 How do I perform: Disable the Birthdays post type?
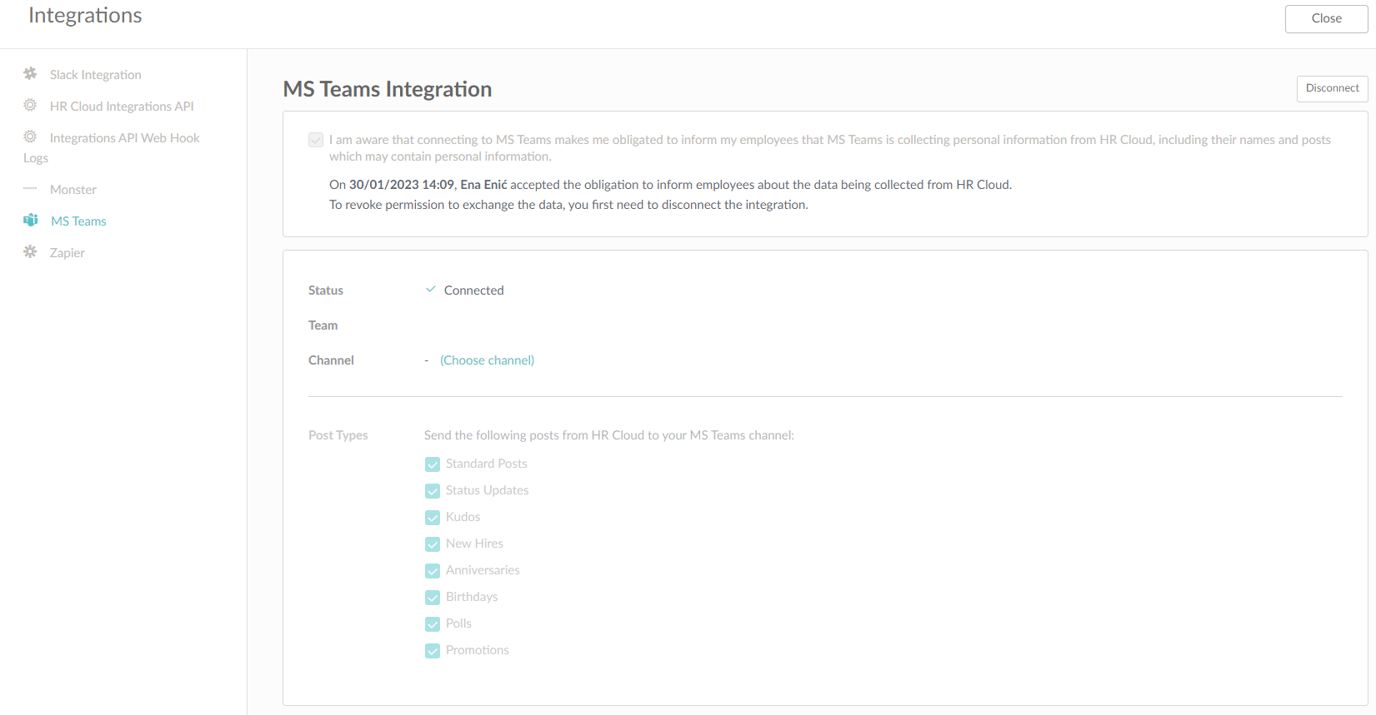coord(432,597)
